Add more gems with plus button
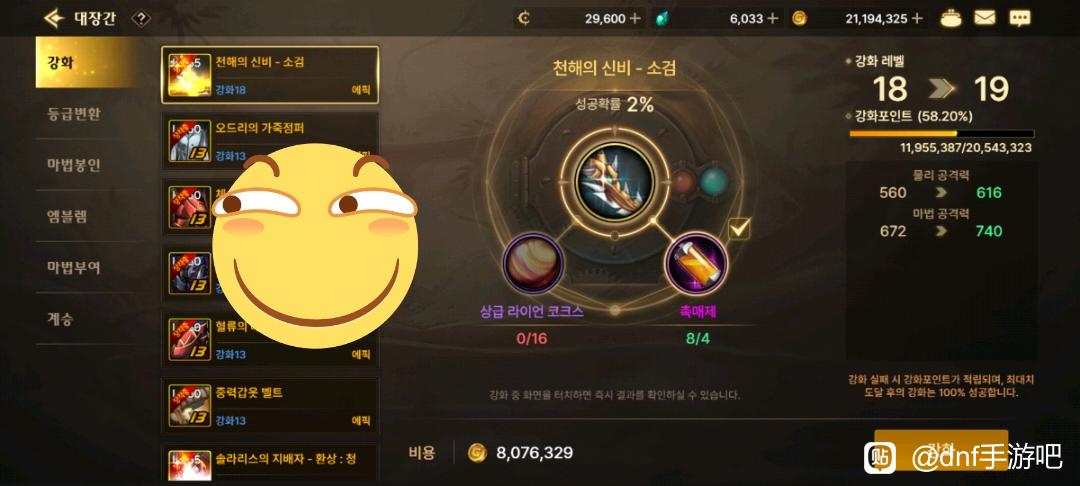The height and width of the screenshot is (486, 1080). pos(773,19)
